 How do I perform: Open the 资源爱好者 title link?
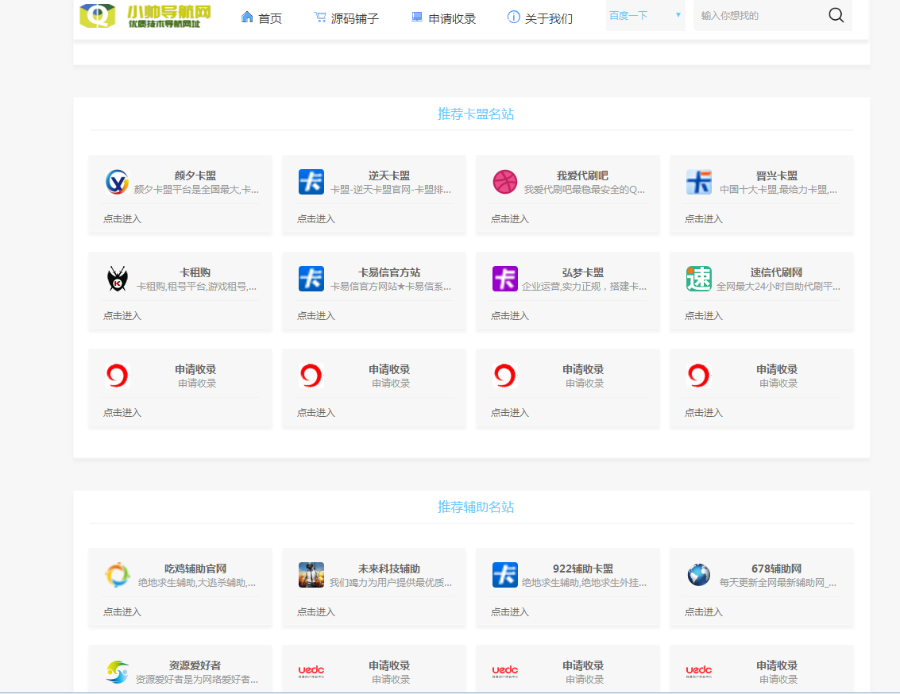(195, 666)
